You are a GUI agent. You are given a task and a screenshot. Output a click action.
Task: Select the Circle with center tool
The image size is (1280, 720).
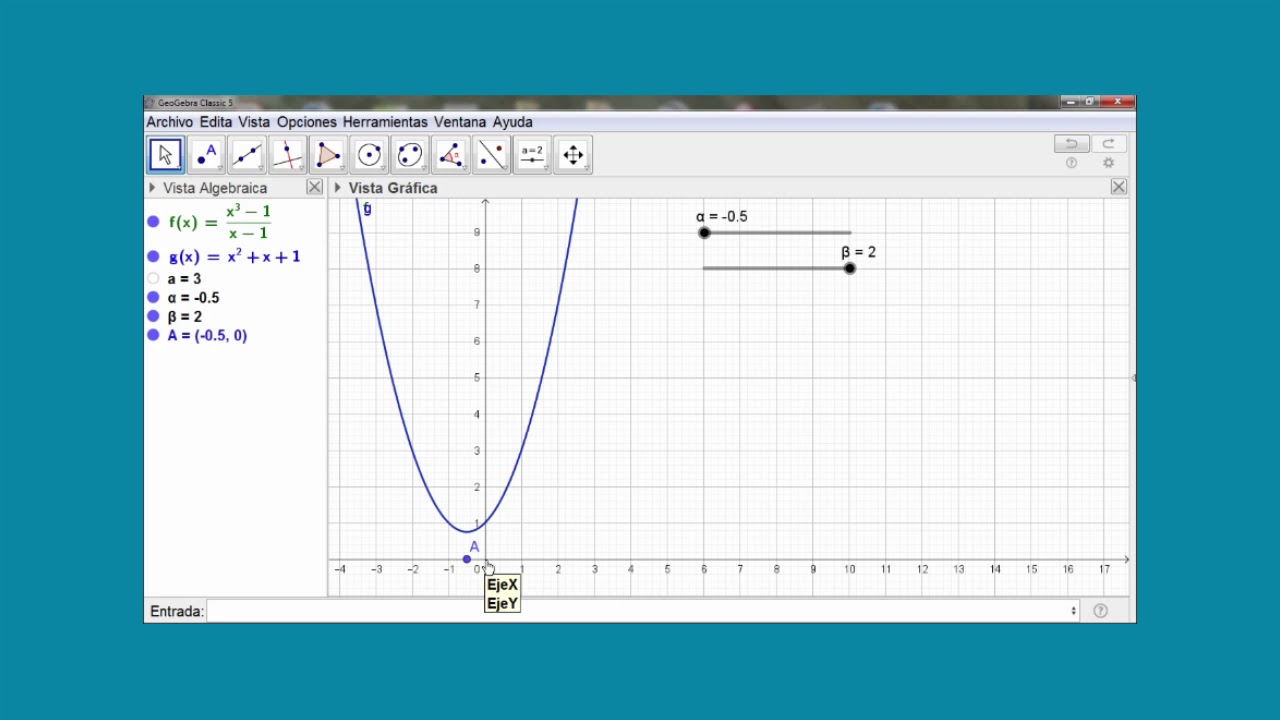coord(369,155)
